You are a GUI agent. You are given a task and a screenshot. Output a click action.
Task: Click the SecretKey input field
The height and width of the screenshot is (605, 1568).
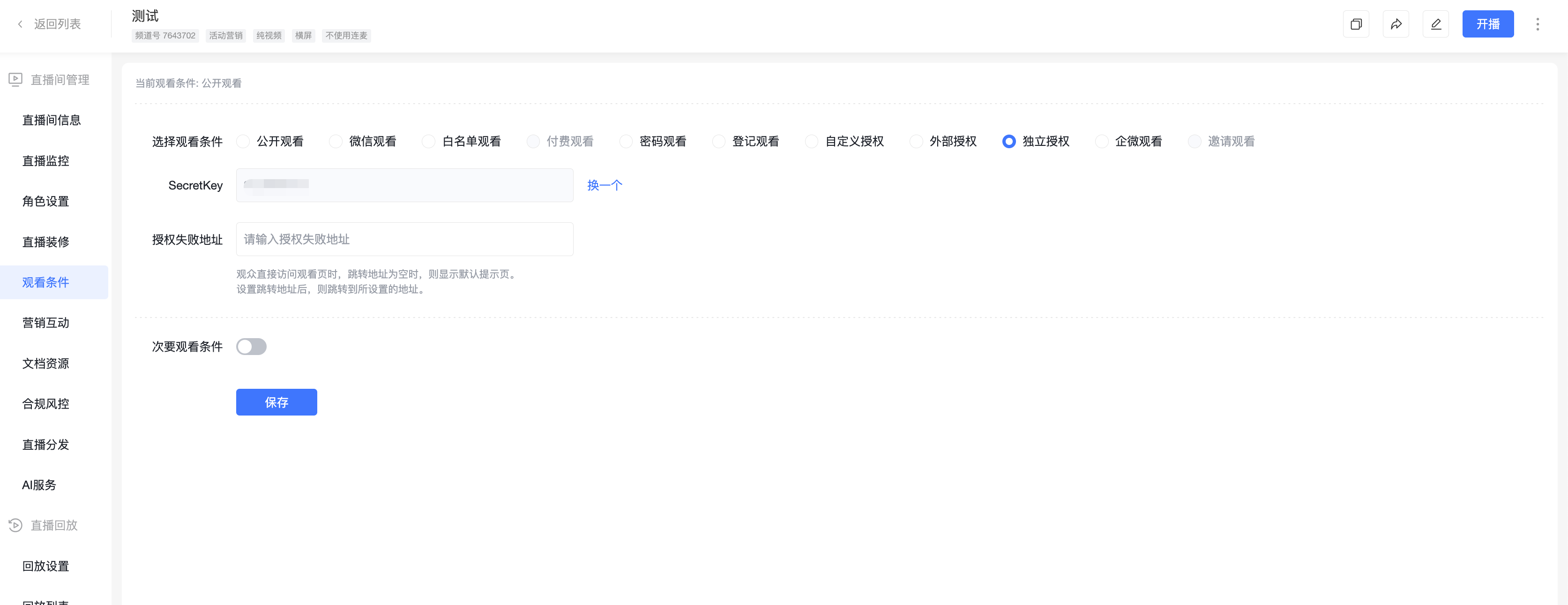click(x=405, y=185)
